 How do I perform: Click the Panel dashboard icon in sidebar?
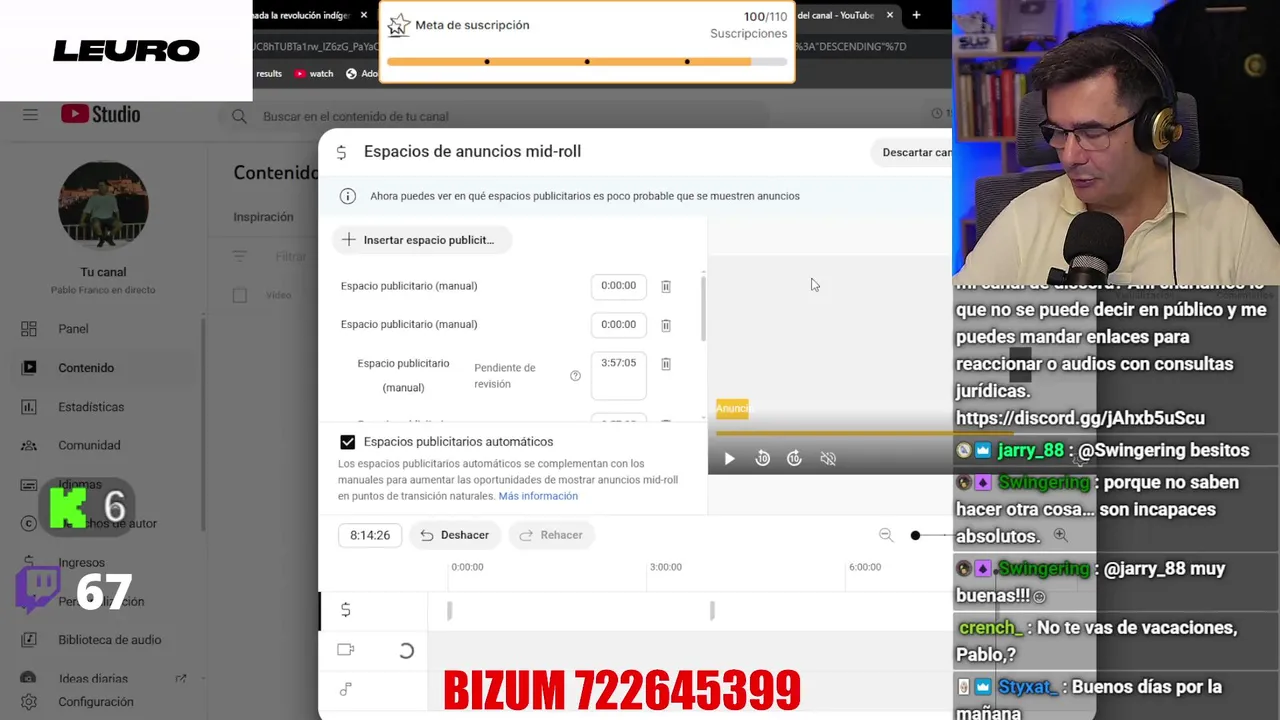pos(29,329)
